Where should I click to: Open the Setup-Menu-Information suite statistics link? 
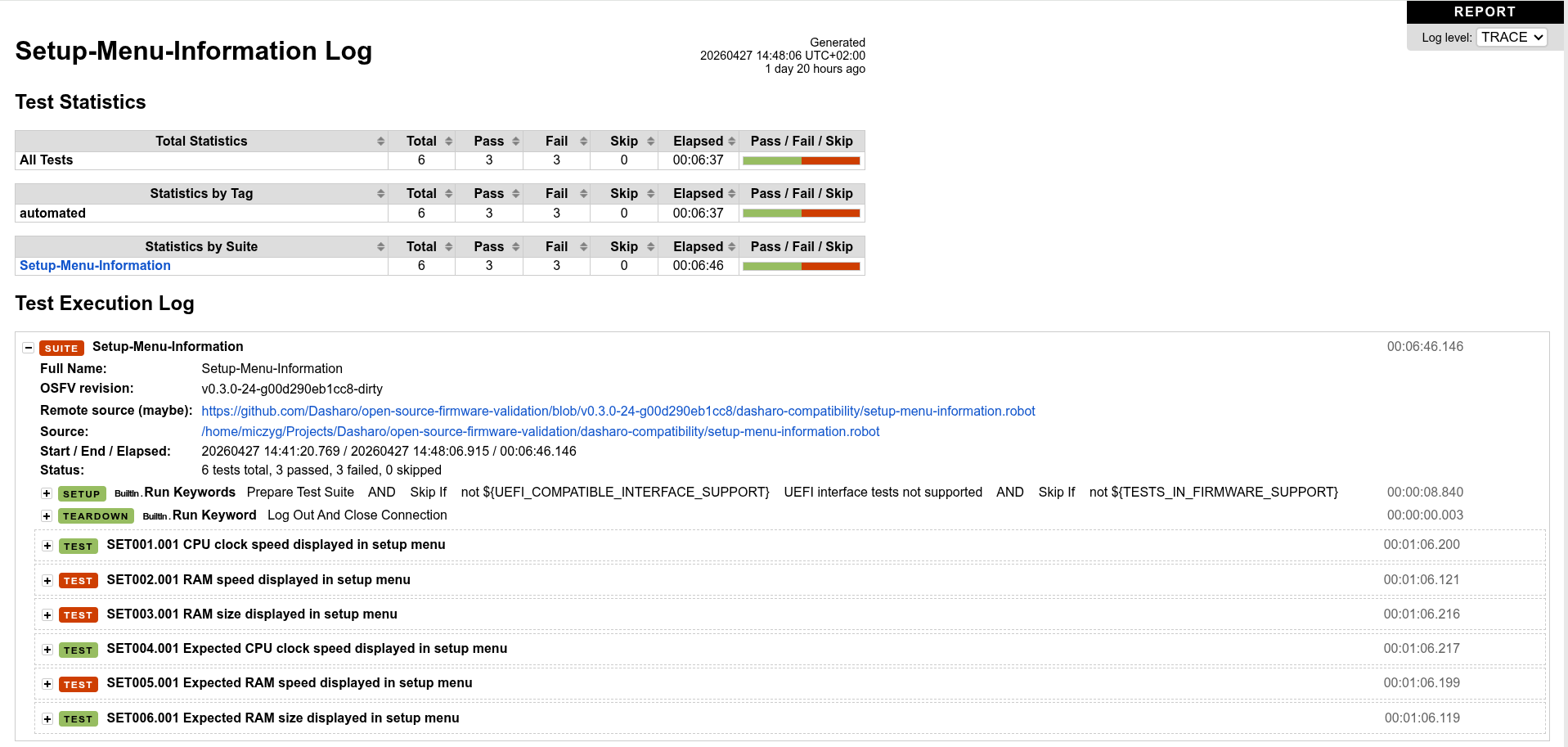94,265
